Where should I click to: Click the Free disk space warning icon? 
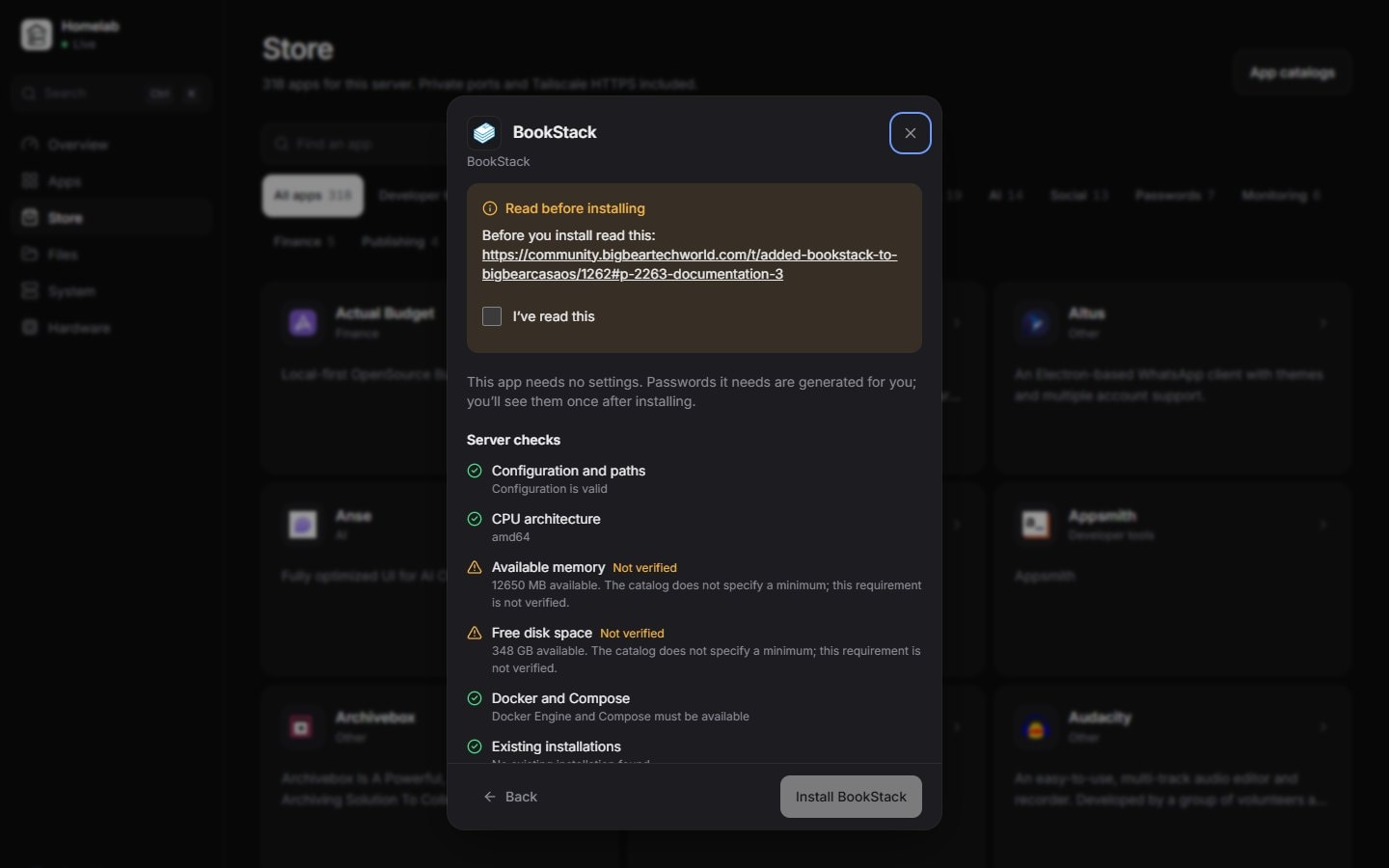(475, 633)
